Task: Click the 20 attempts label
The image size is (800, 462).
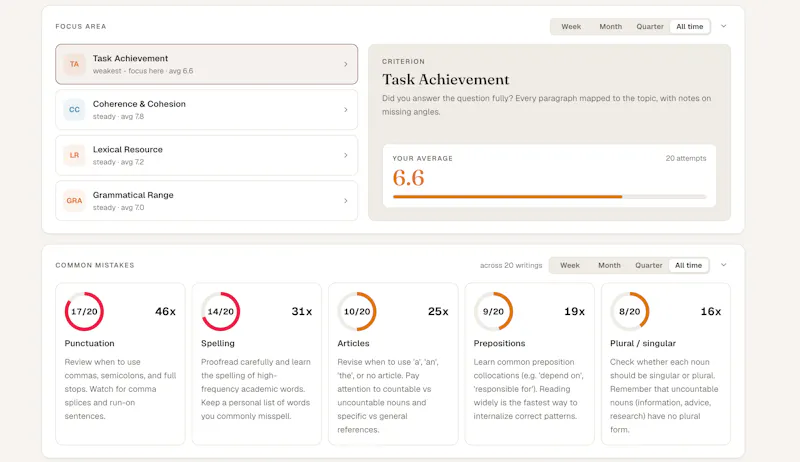Action: coord(686,158)
